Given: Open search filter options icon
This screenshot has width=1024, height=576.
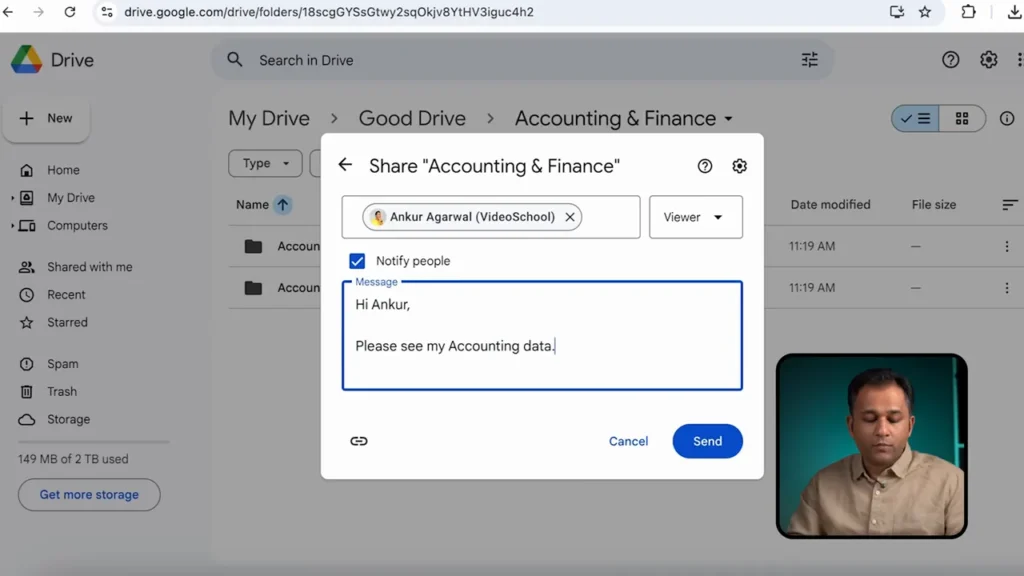Looking at the screenshot, I should (x=809, y=60).
